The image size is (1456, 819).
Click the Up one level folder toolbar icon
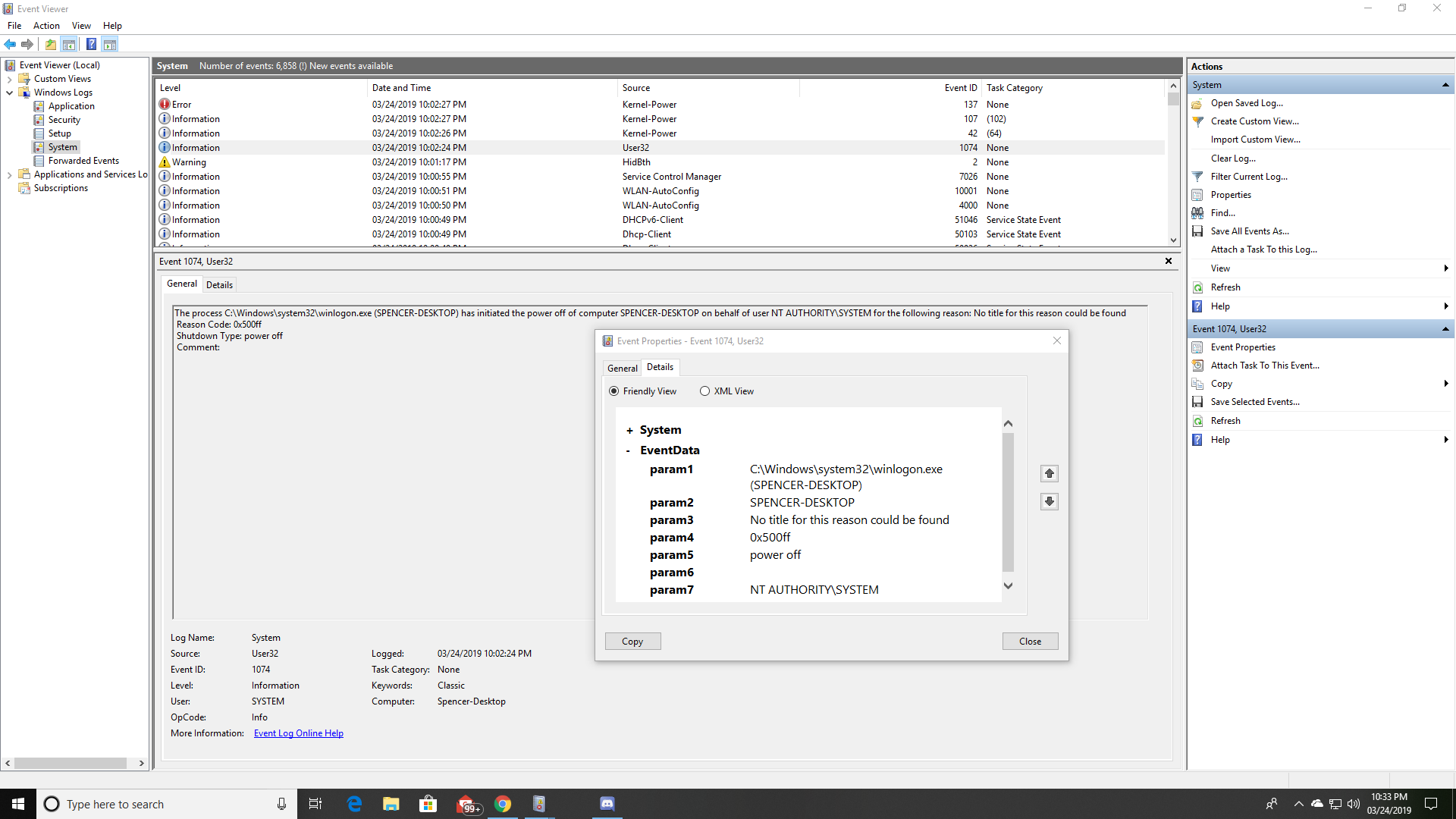pos(50,44)
